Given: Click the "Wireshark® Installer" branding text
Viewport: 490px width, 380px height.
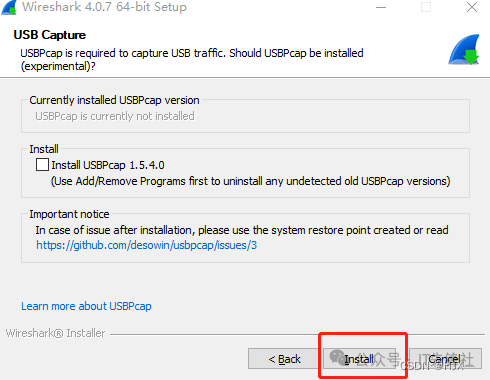Looking at the screenshot, I should coord(55,333).
